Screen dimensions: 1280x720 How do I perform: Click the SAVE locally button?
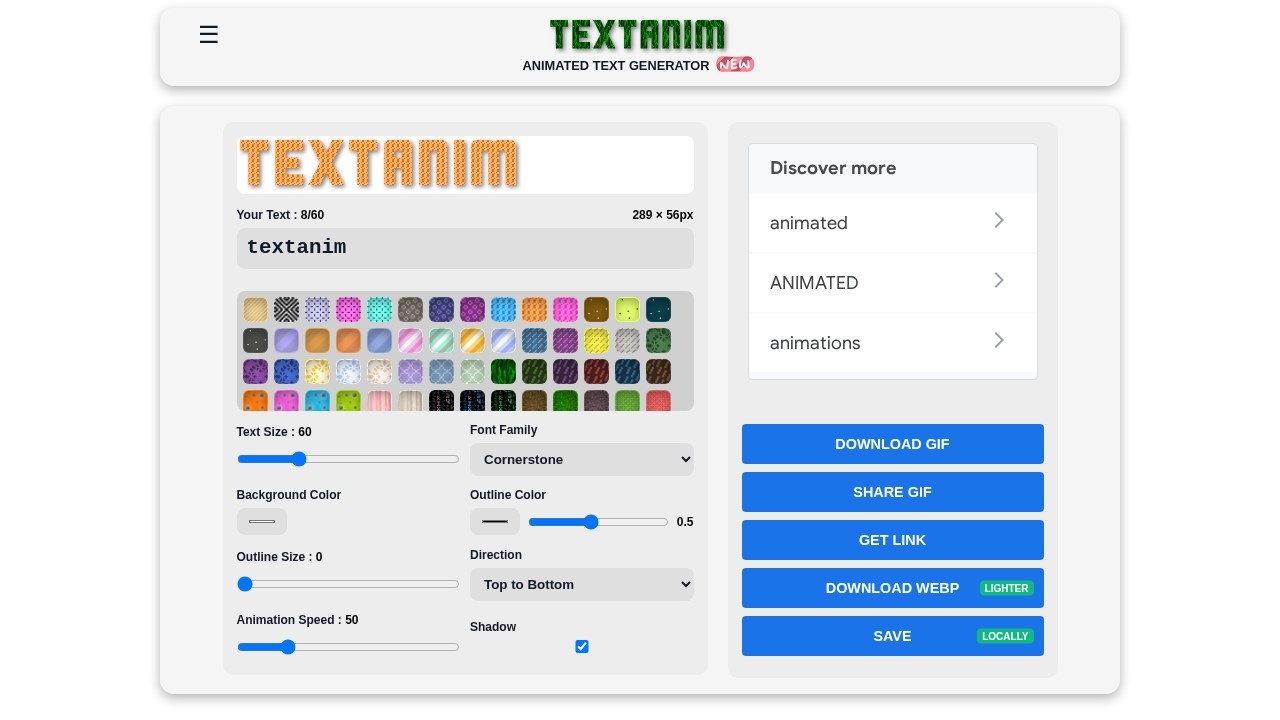pos(892,636)
